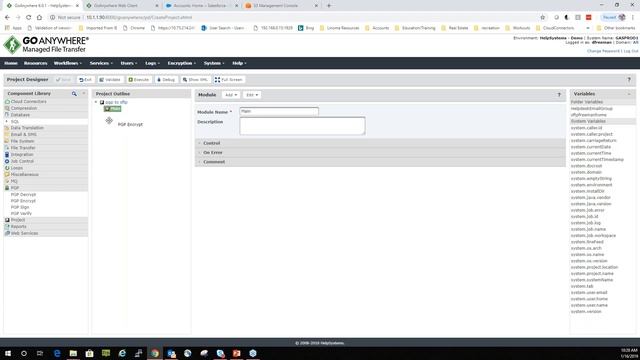Open Microsoft Edge from the taskbar

click(x=57, y=353)
